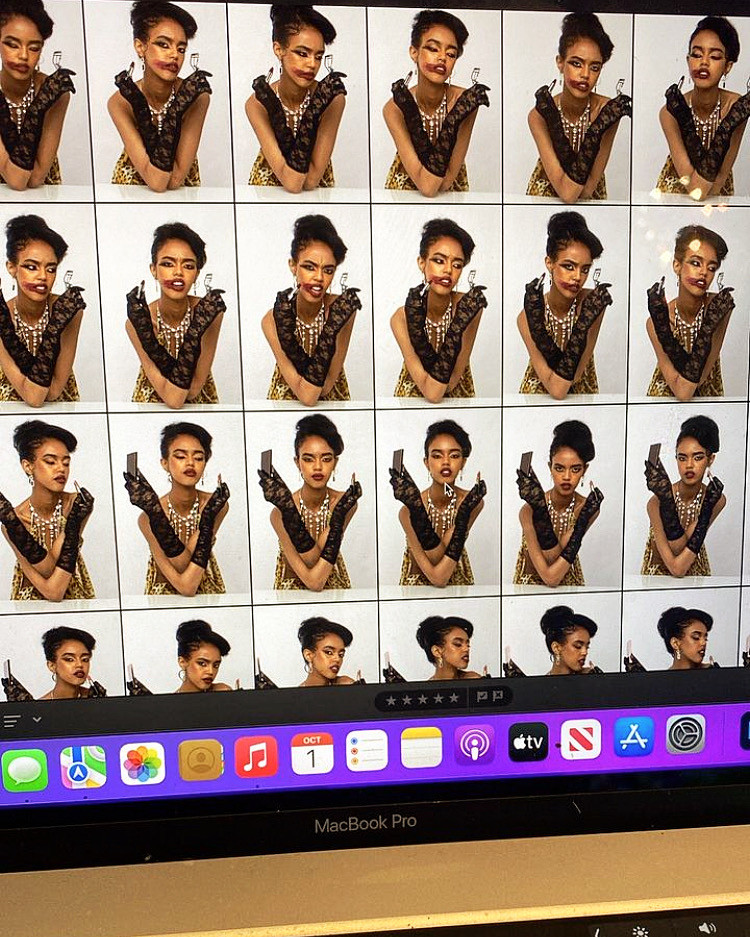Launch Maps from the Dock
Viewport: 750px width, 937px height.
83,767
